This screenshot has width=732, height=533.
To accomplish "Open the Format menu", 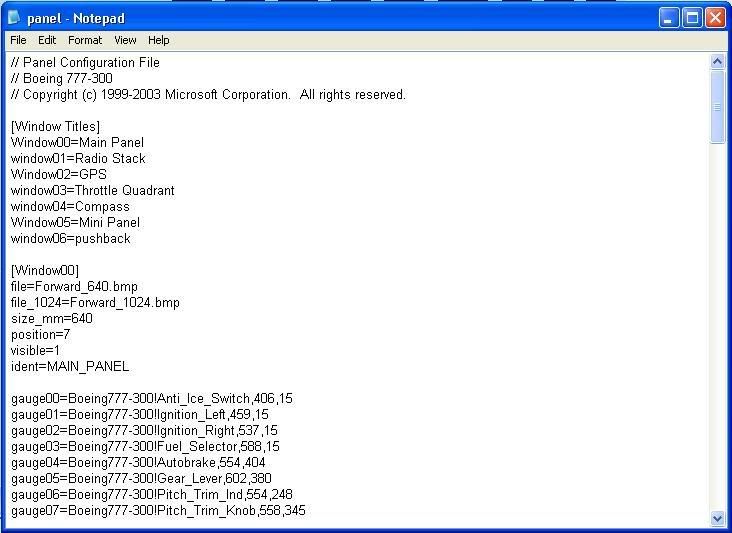I will (85, 40).
